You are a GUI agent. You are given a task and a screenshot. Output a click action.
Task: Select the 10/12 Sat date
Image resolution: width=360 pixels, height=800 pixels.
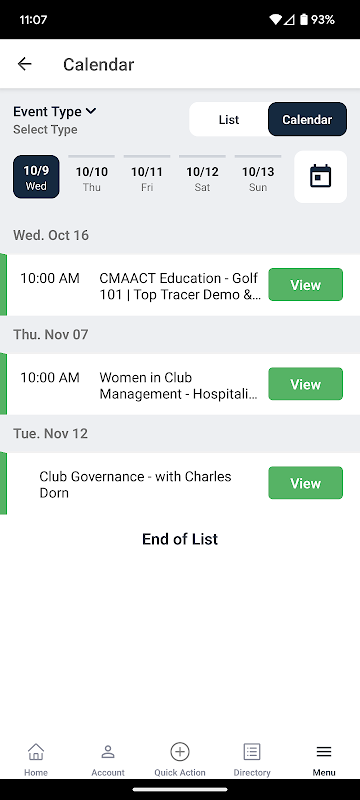pyautogui.click(x=202, y=177)
